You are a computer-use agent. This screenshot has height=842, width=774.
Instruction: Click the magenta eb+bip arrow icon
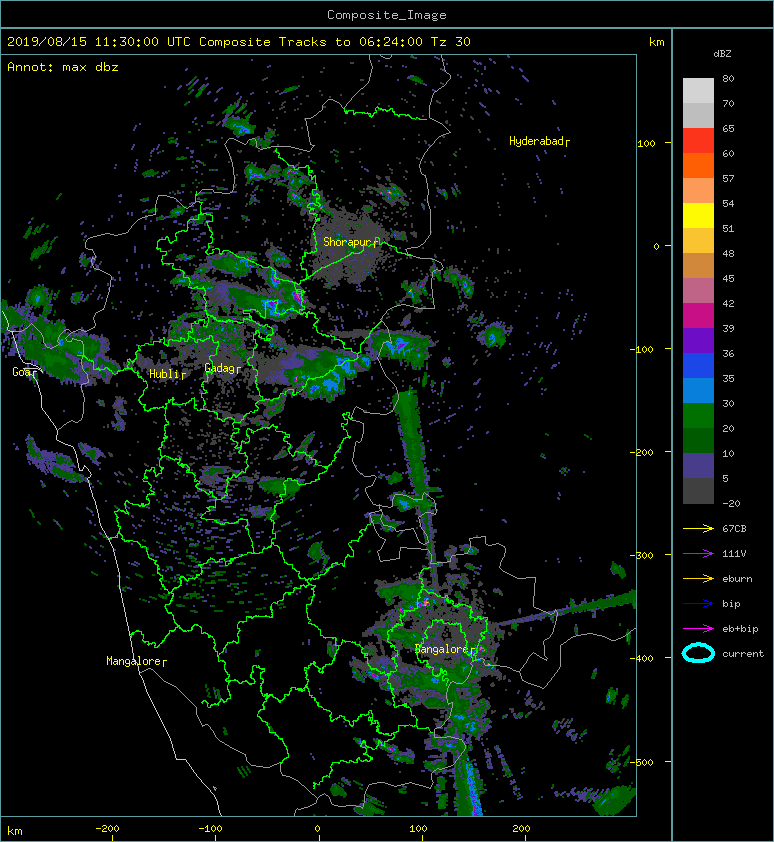coord(698,628)
